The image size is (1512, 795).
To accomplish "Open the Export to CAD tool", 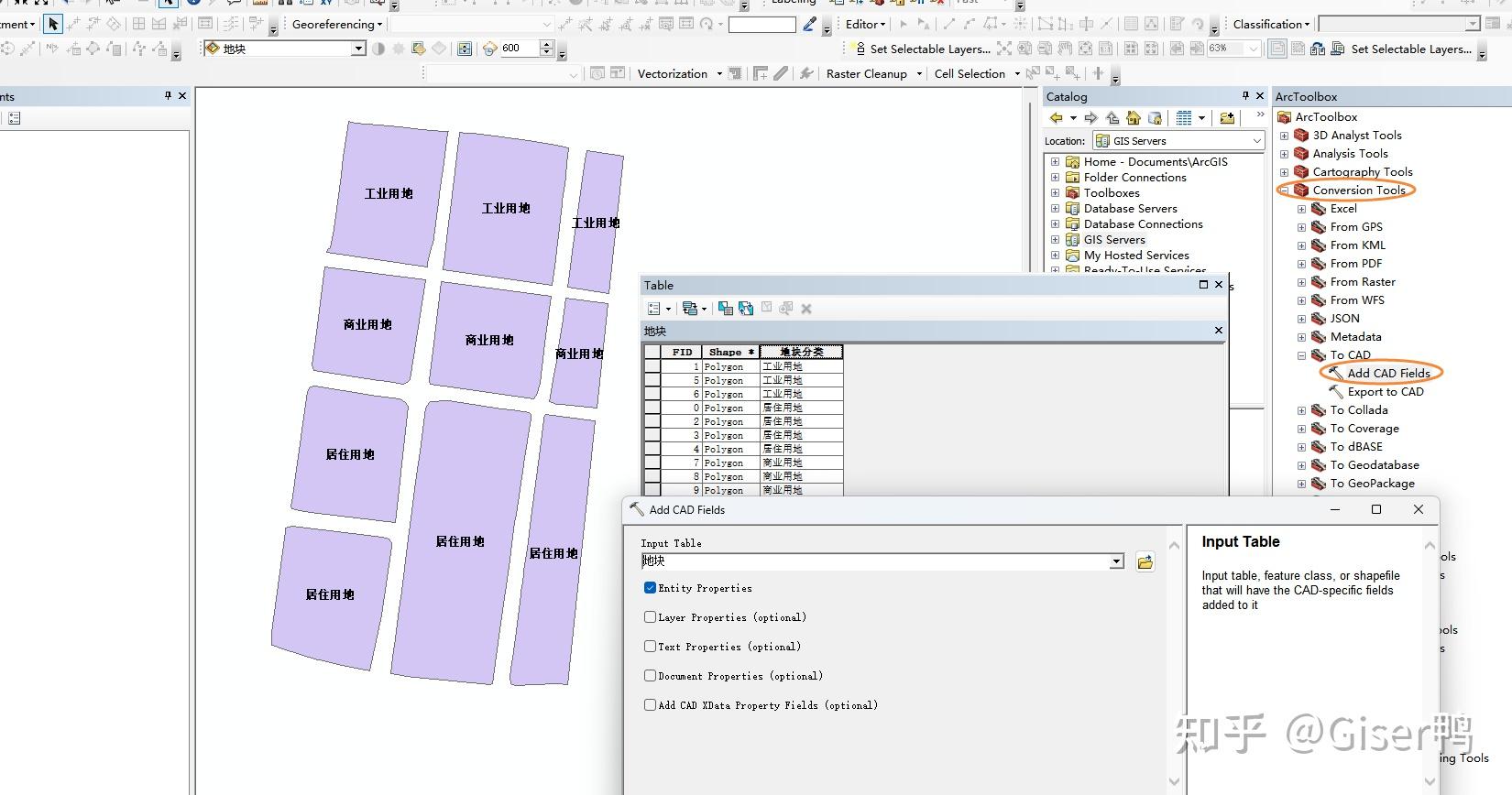I will pos(1386,392).
